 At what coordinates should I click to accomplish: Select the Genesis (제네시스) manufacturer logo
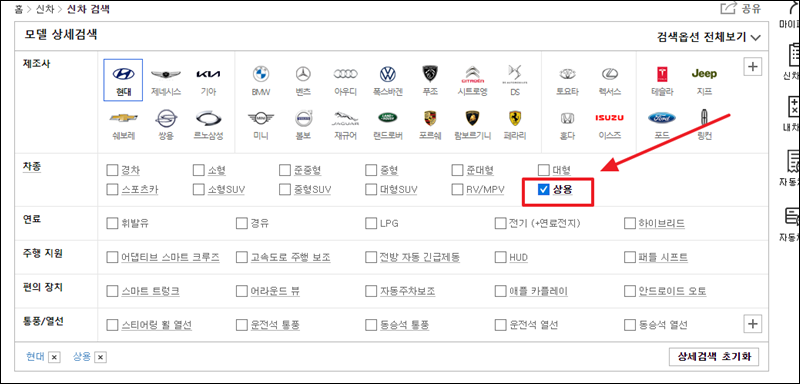click(166, 74)
